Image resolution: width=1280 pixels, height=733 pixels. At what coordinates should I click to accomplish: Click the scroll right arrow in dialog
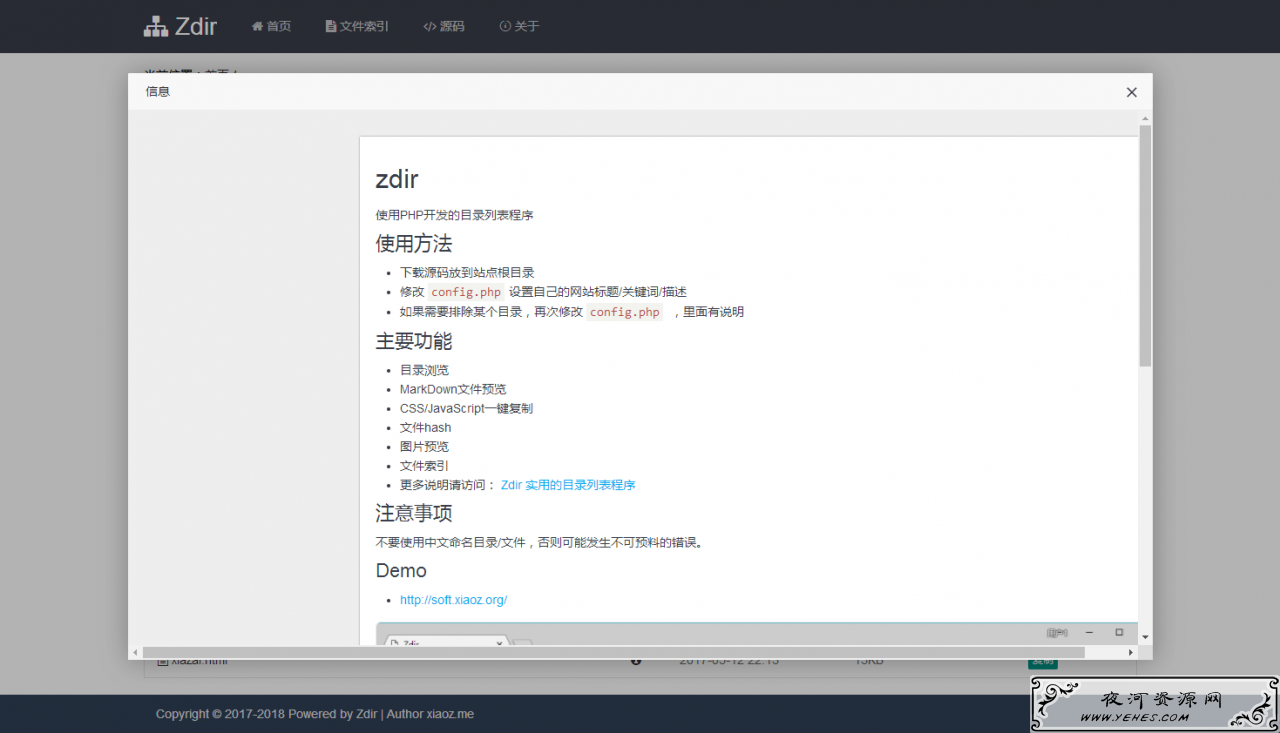point(1131,652)
